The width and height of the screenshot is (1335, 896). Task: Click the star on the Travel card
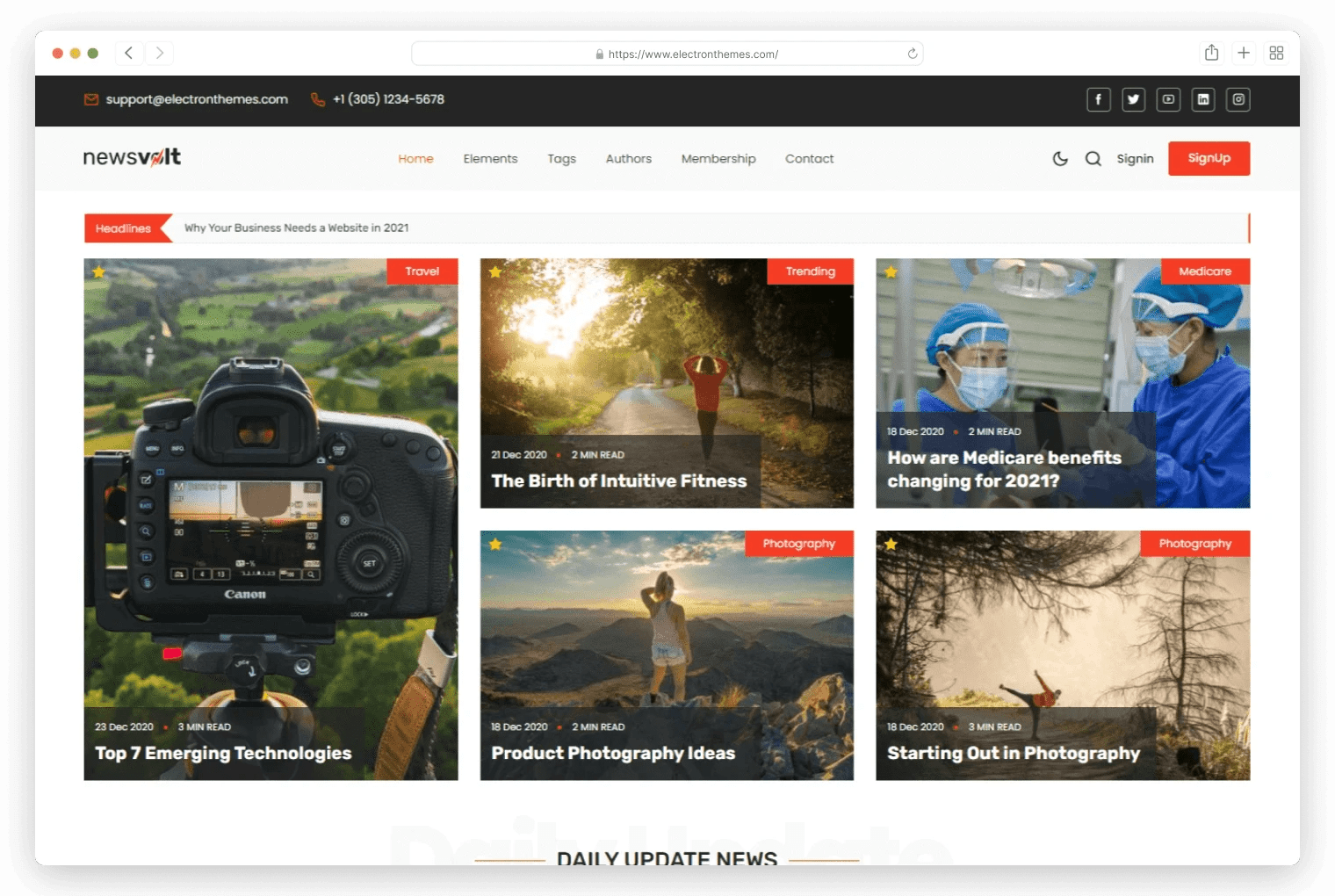[x=99, y=272]
